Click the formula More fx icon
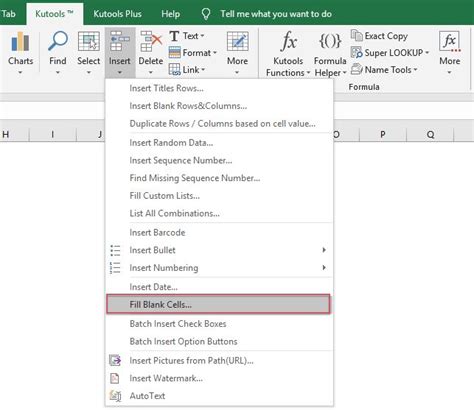The image size is (474, 410). [450, 42]
